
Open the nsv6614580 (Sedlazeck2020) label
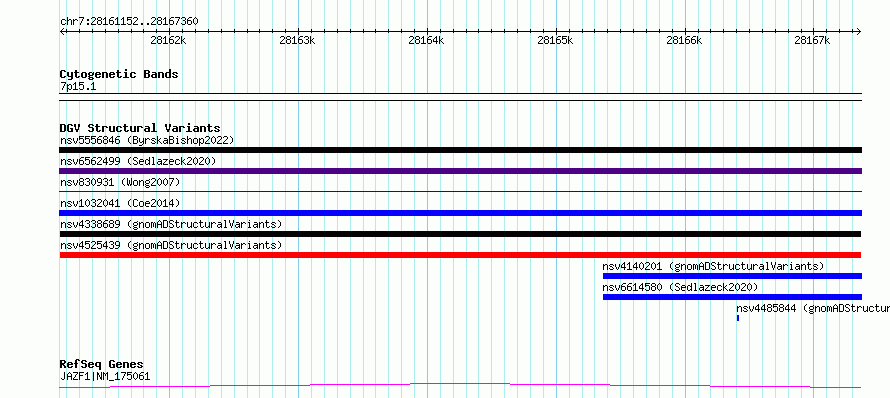pyautogui.click(x=680, y=287)
